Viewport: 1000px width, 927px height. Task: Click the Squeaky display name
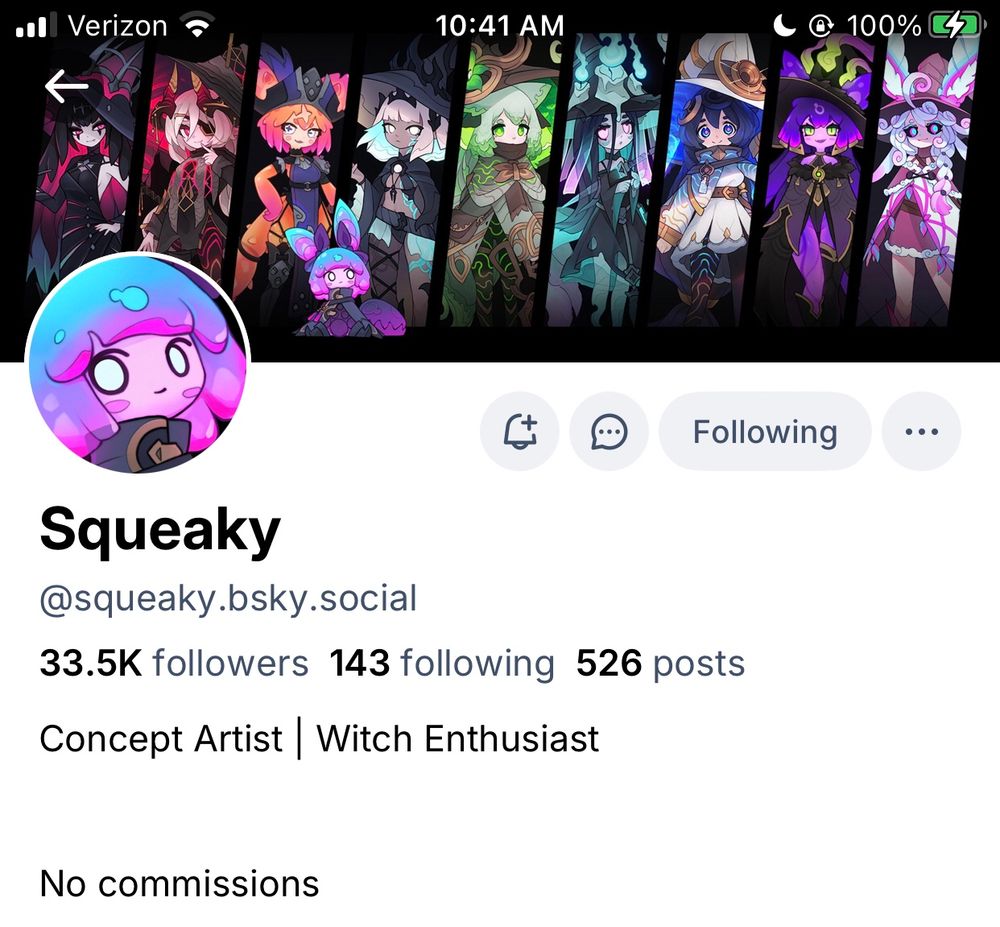click(160, 531)
